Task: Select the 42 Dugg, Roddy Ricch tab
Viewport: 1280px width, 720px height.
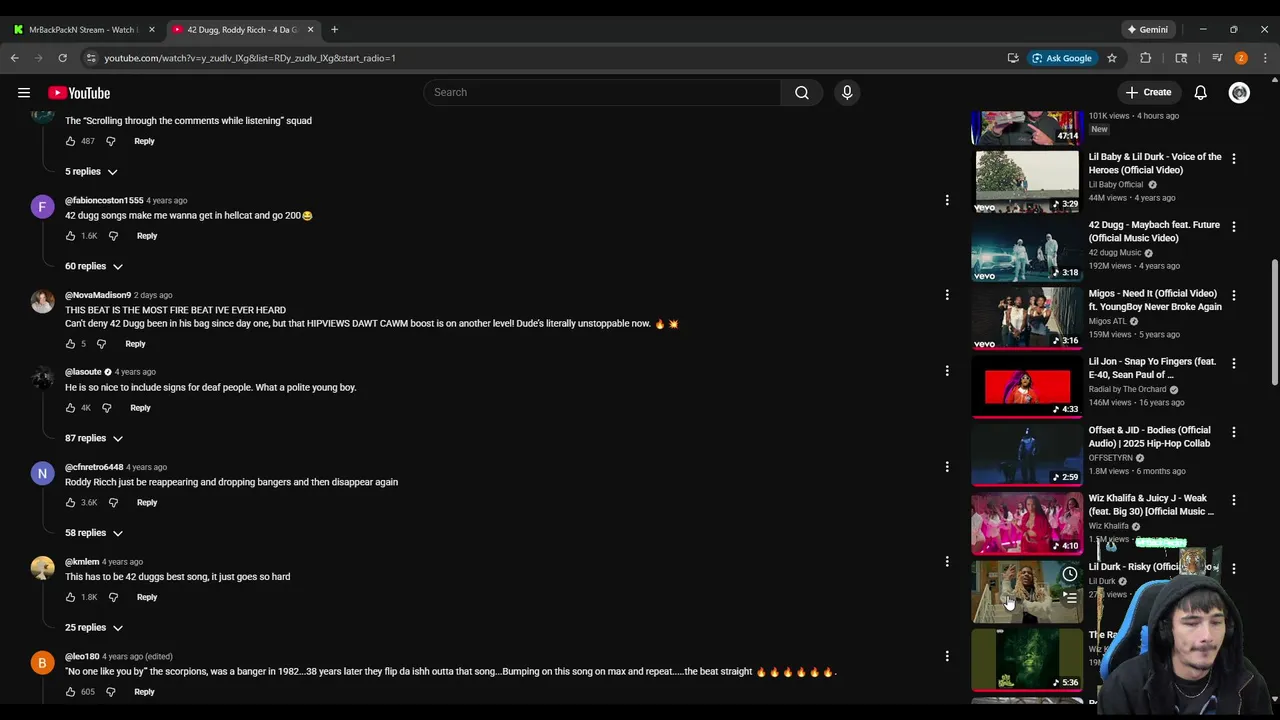Action: pyautogui.click(x=243, y=30)
